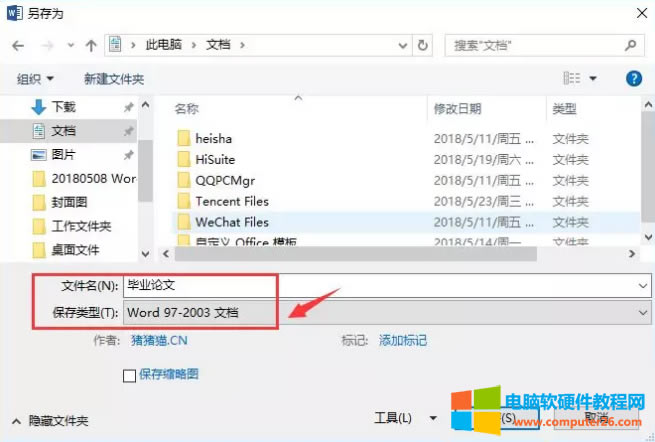
Task: Open the view options dropdown arrow
Action: tap(593, 78)
